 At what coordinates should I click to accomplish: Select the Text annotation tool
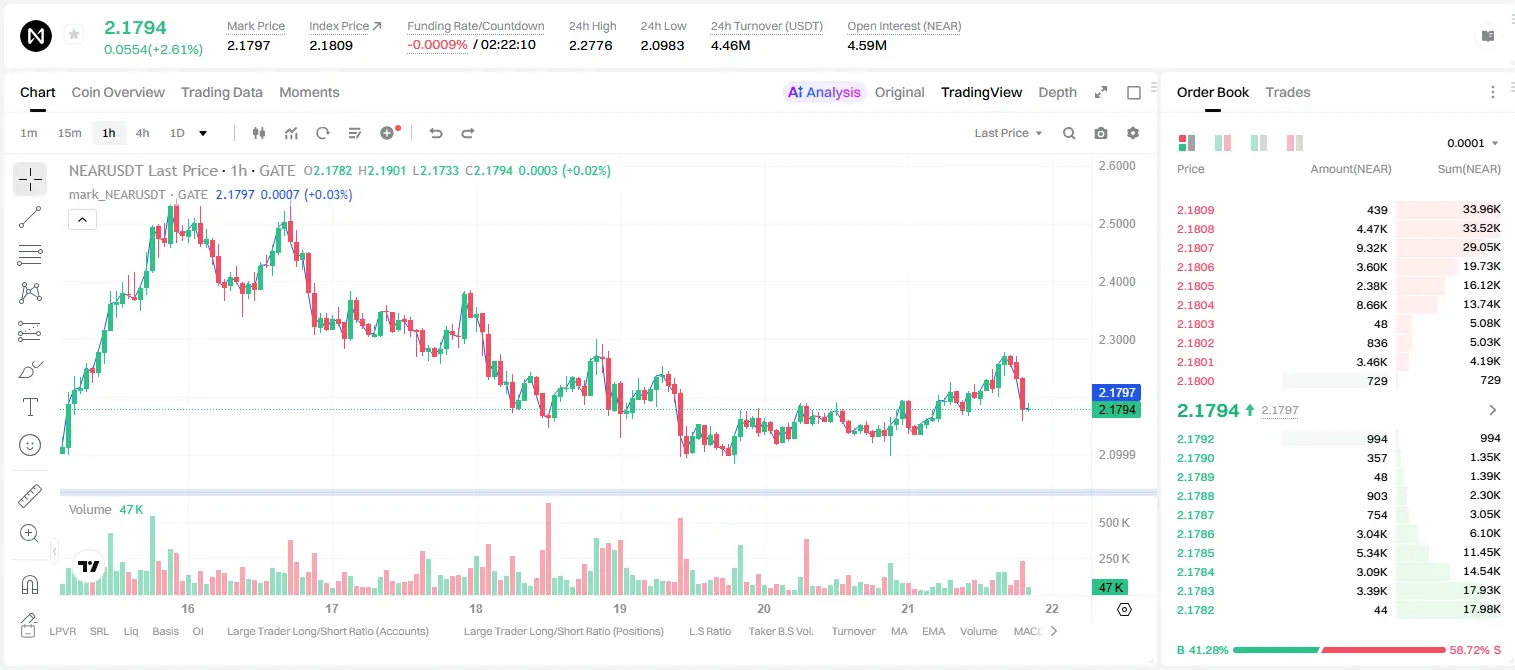[30, 407]
